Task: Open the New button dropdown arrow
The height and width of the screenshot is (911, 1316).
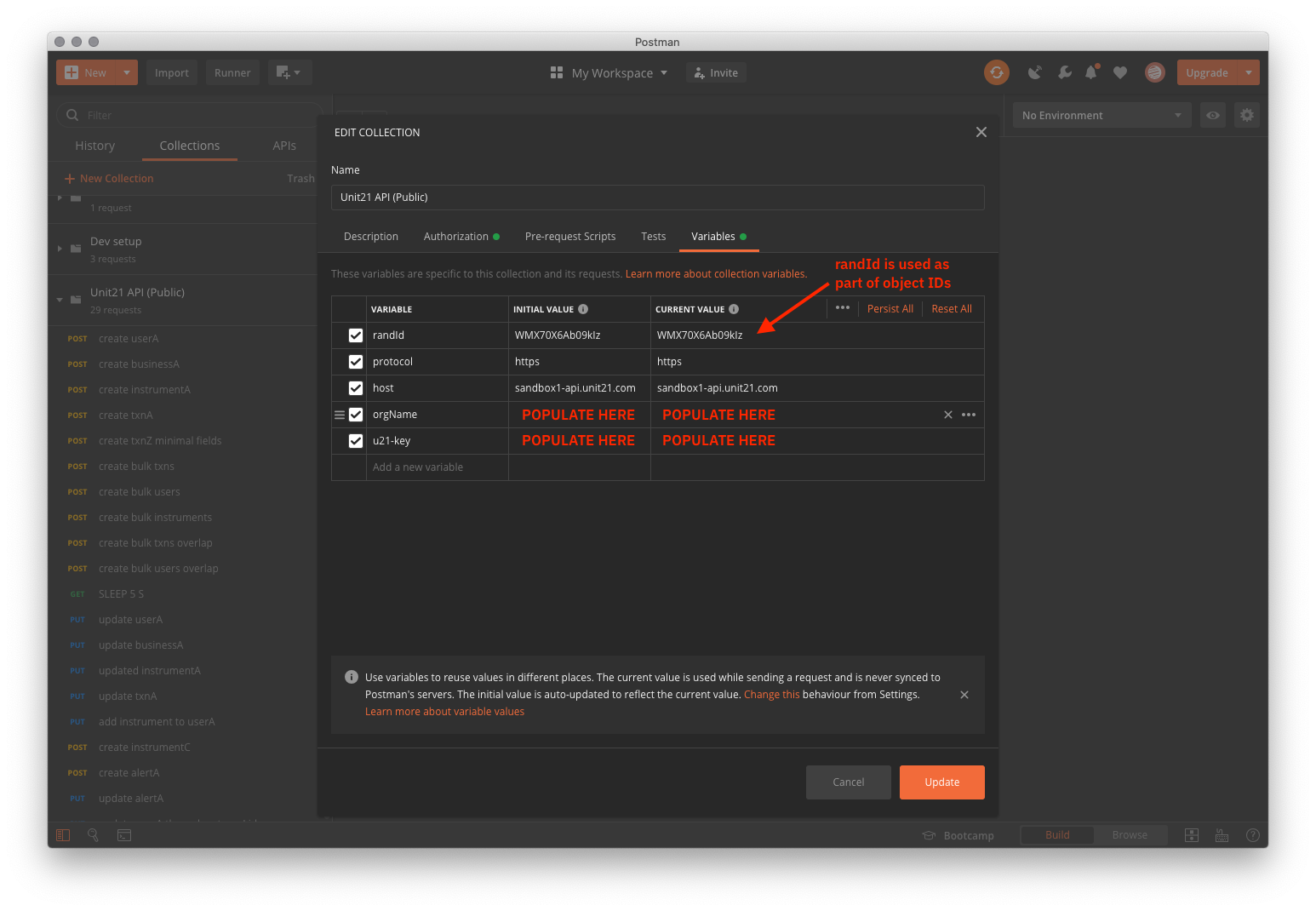Action: tap(127, 72)
